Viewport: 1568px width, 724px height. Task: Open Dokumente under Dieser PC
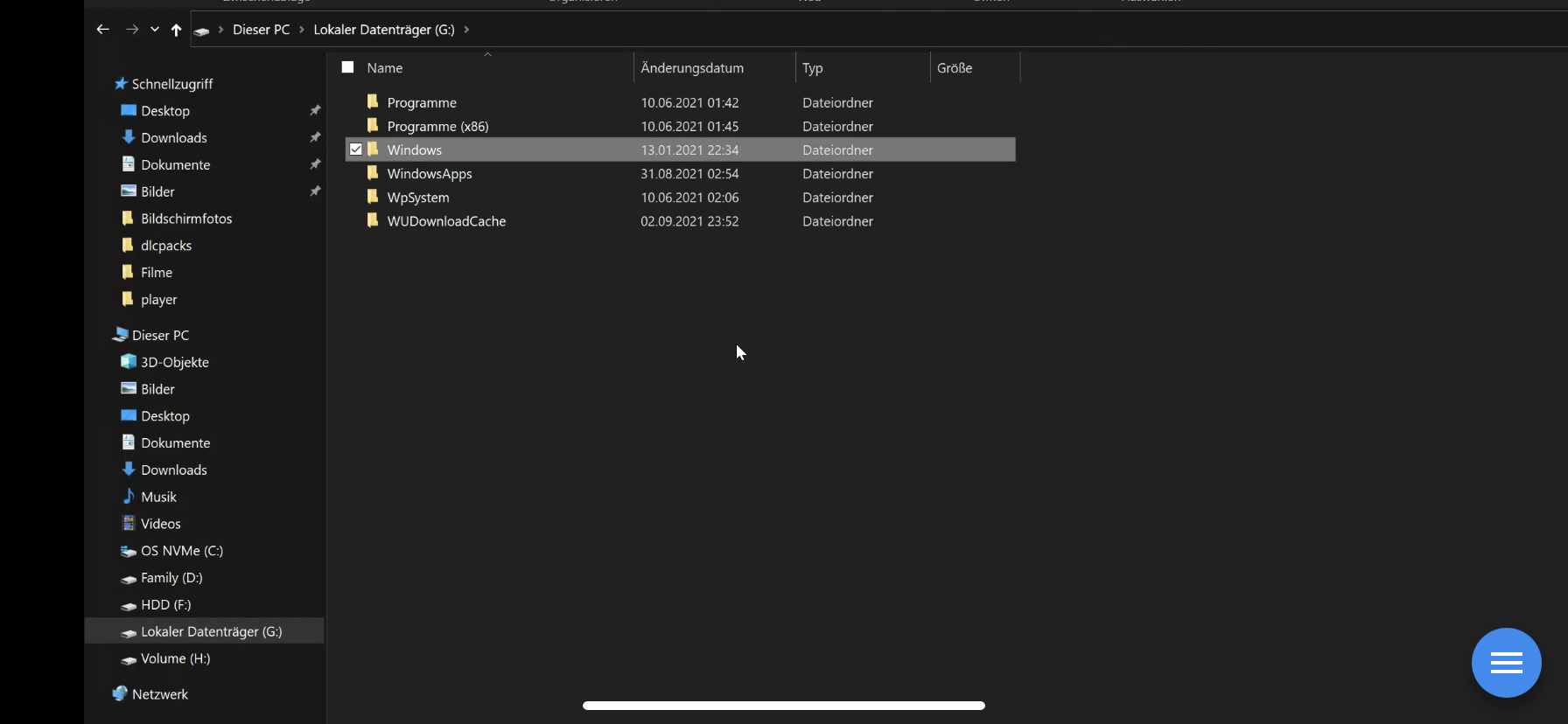coord(176,443)
